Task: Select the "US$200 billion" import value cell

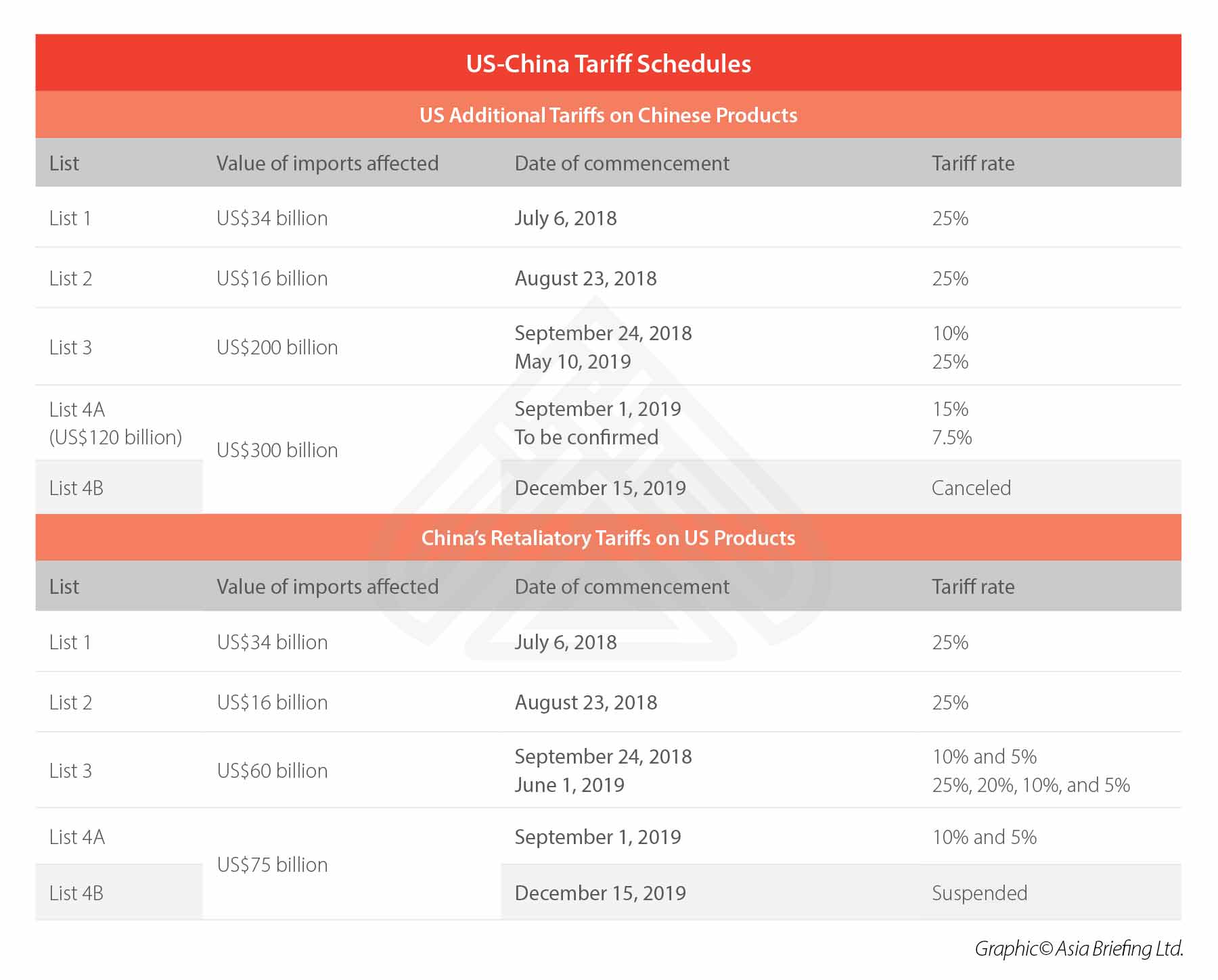Action: pos(277,347)
